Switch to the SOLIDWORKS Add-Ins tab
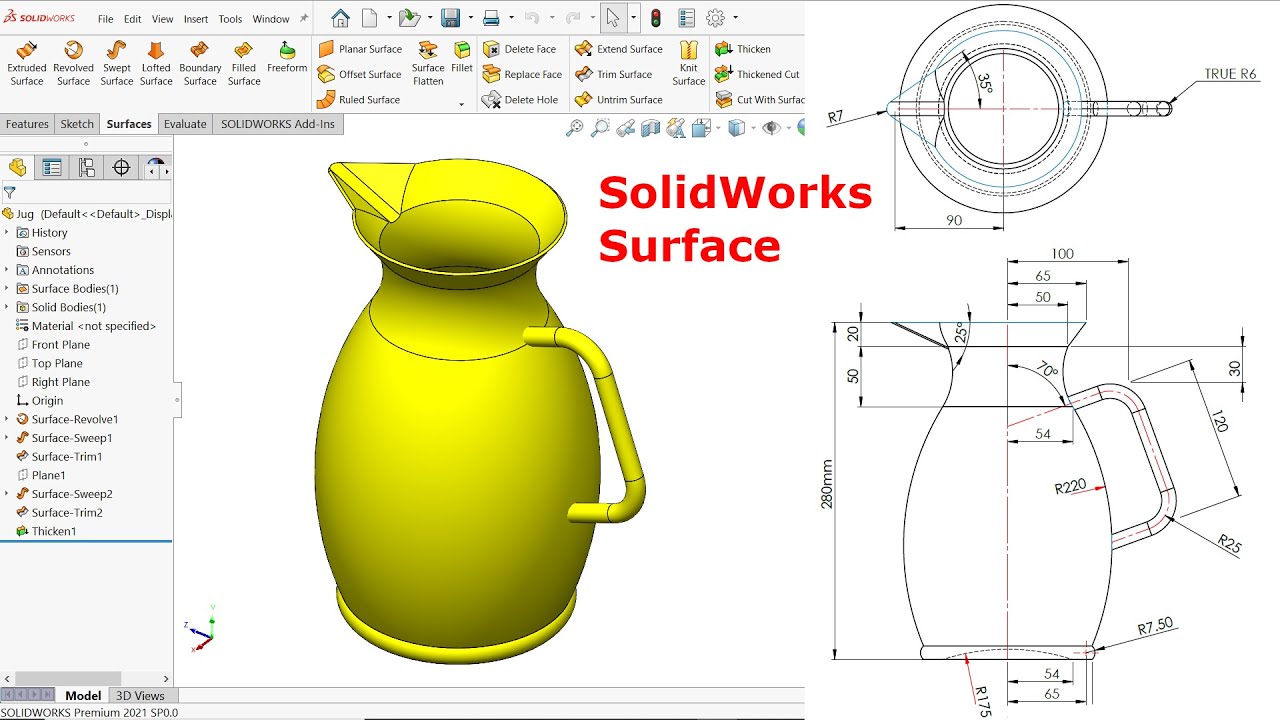The width and height of the screenshot is (1280, 720). (279, 124)
